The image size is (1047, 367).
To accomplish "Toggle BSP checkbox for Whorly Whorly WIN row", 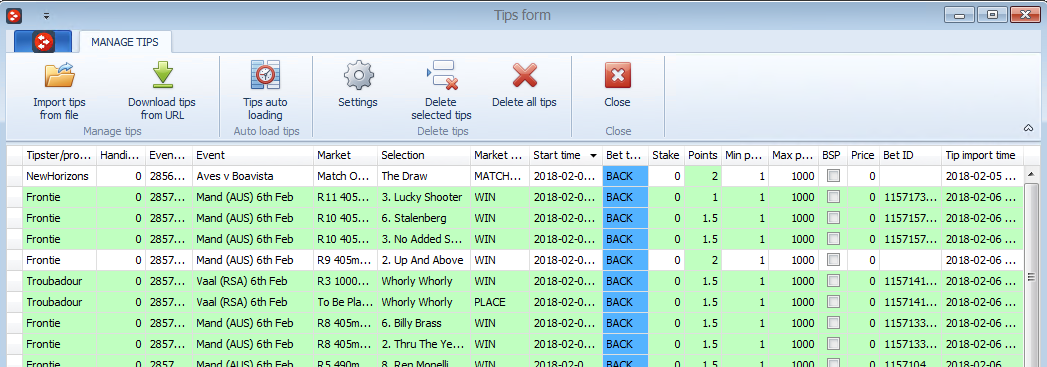I will (x=833, y=281).
